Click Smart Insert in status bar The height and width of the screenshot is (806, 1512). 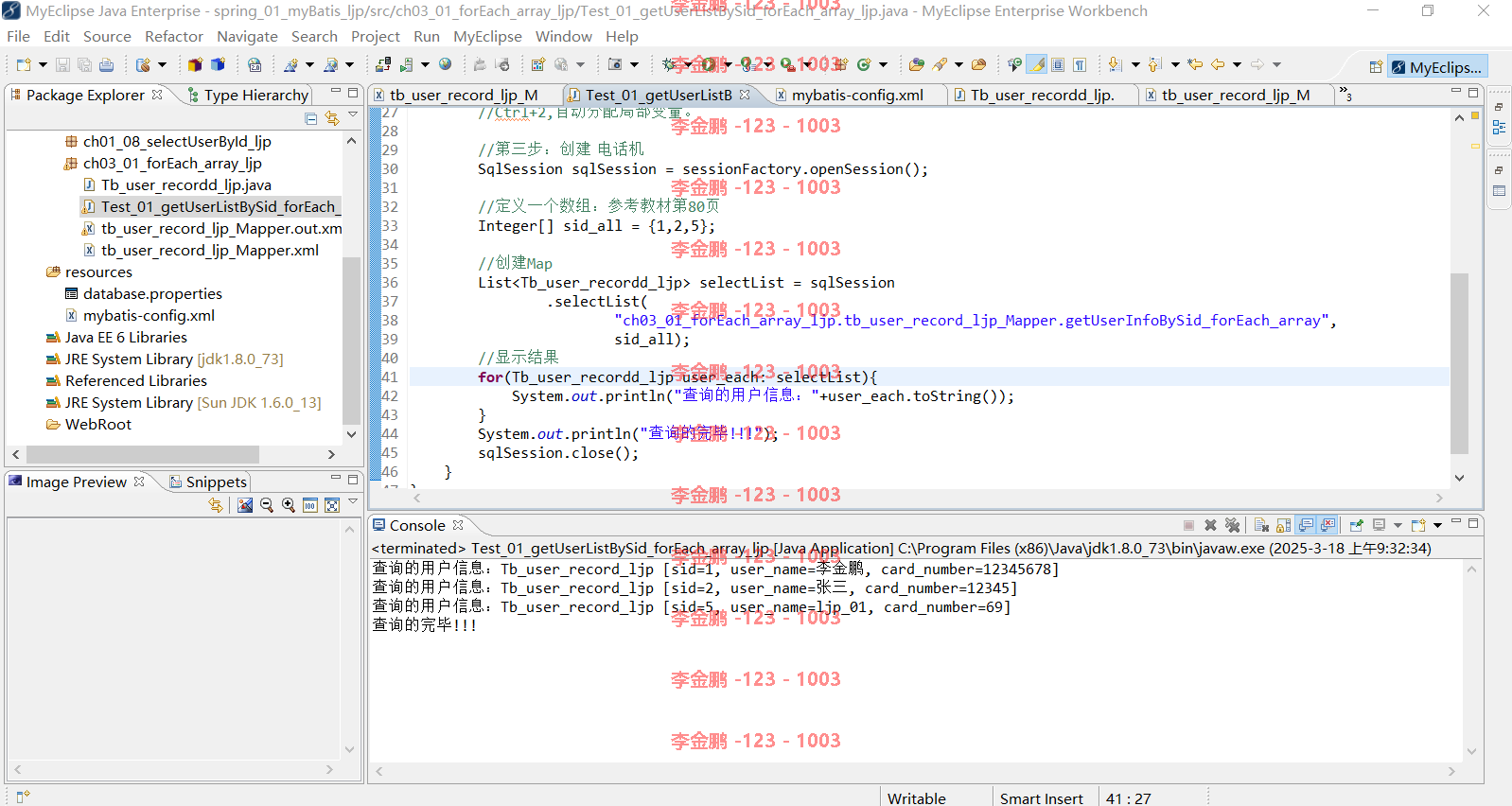[1041, 798]
